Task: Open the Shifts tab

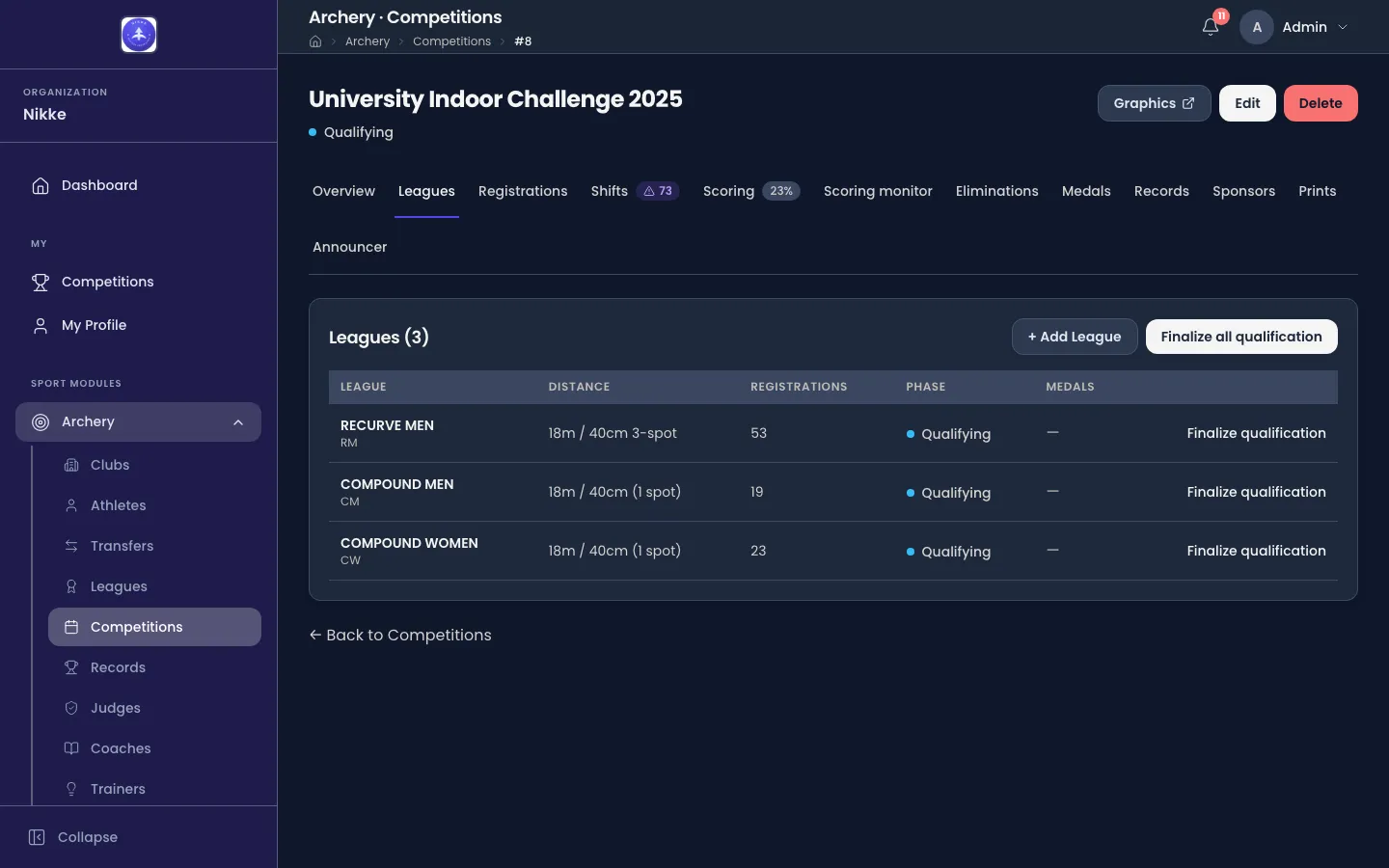Action: (x=635, y=191)
